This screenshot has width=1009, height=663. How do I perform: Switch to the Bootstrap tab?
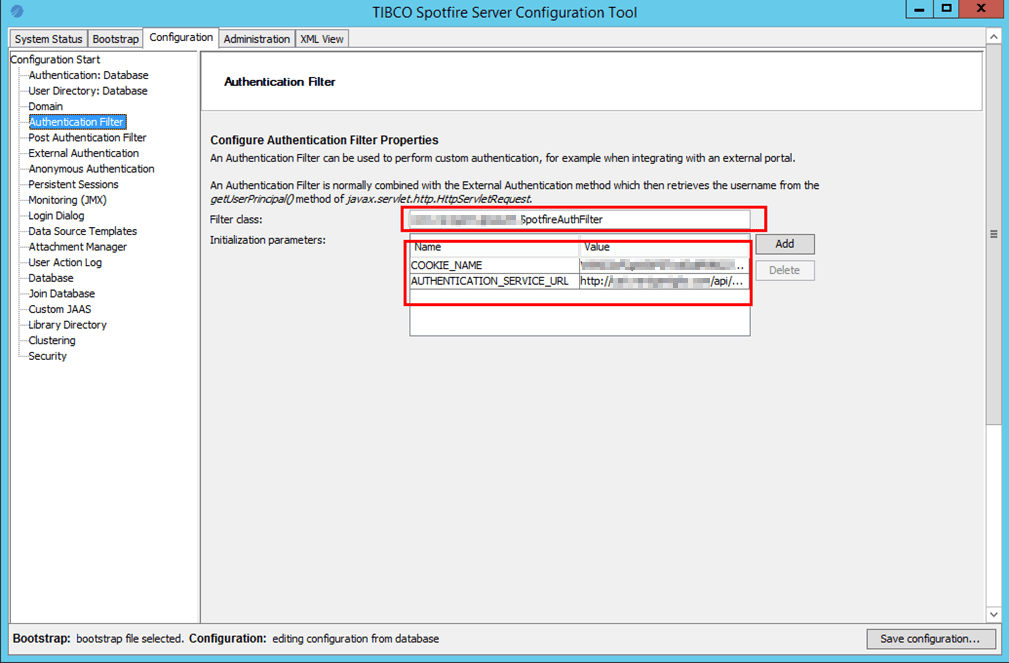pos(115,39)
